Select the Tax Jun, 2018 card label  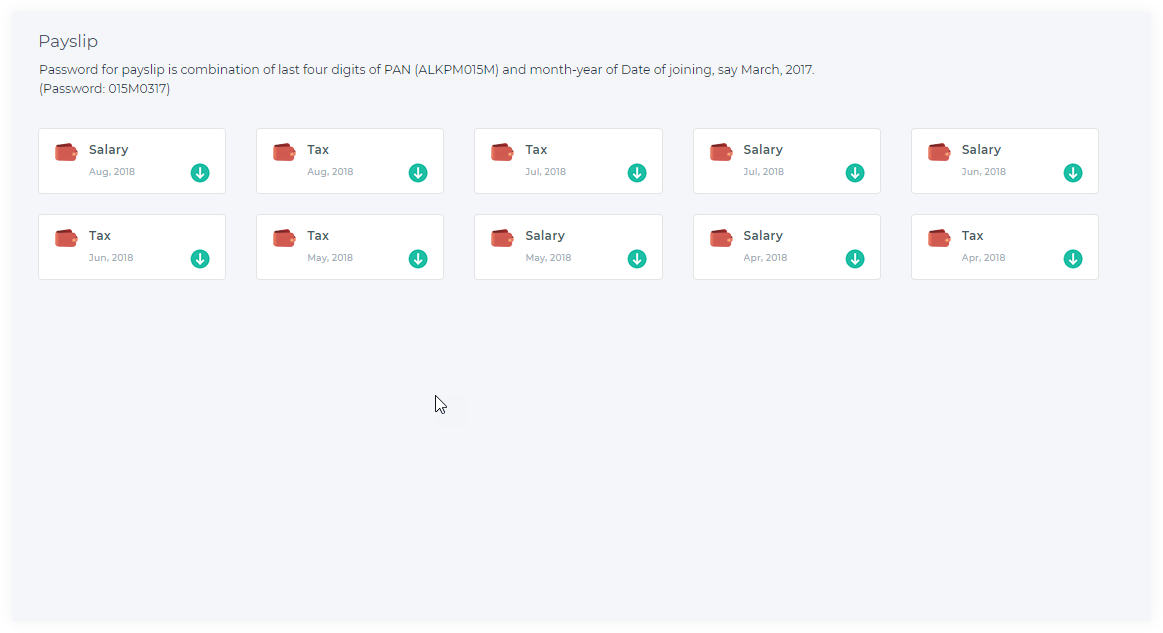pyautogui.click(x=99, y=235)
